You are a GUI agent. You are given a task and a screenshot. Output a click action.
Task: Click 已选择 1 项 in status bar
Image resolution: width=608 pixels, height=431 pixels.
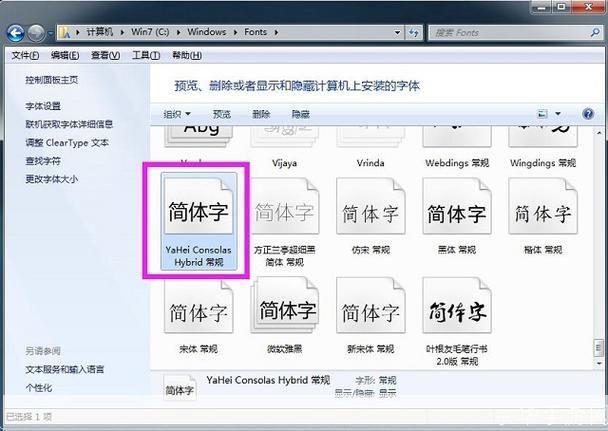coord(29,417)
